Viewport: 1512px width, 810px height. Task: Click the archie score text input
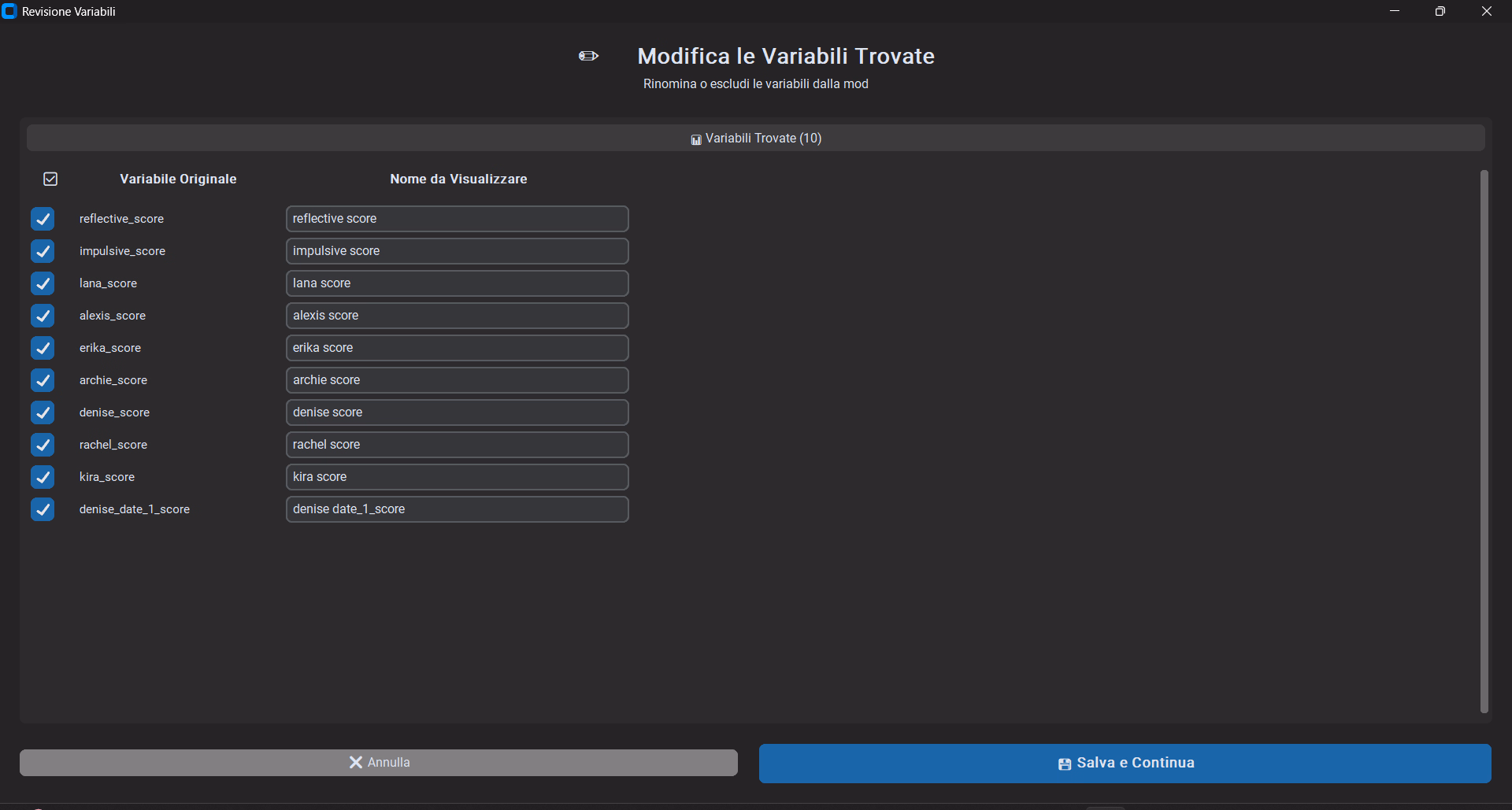457,380
